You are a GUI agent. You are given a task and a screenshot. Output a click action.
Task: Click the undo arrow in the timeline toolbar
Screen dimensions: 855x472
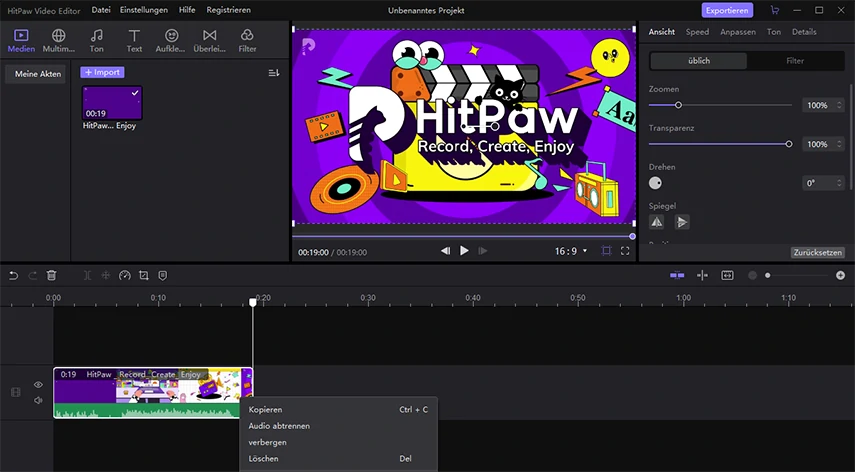(x=14, y=276)
